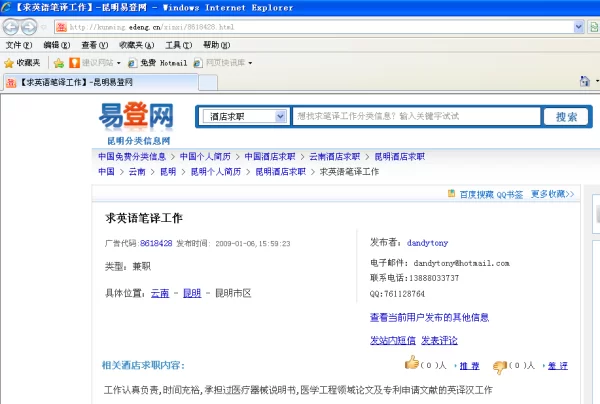Click the home icon on the command bar
The image size is (600, 404).
(583, 80)
